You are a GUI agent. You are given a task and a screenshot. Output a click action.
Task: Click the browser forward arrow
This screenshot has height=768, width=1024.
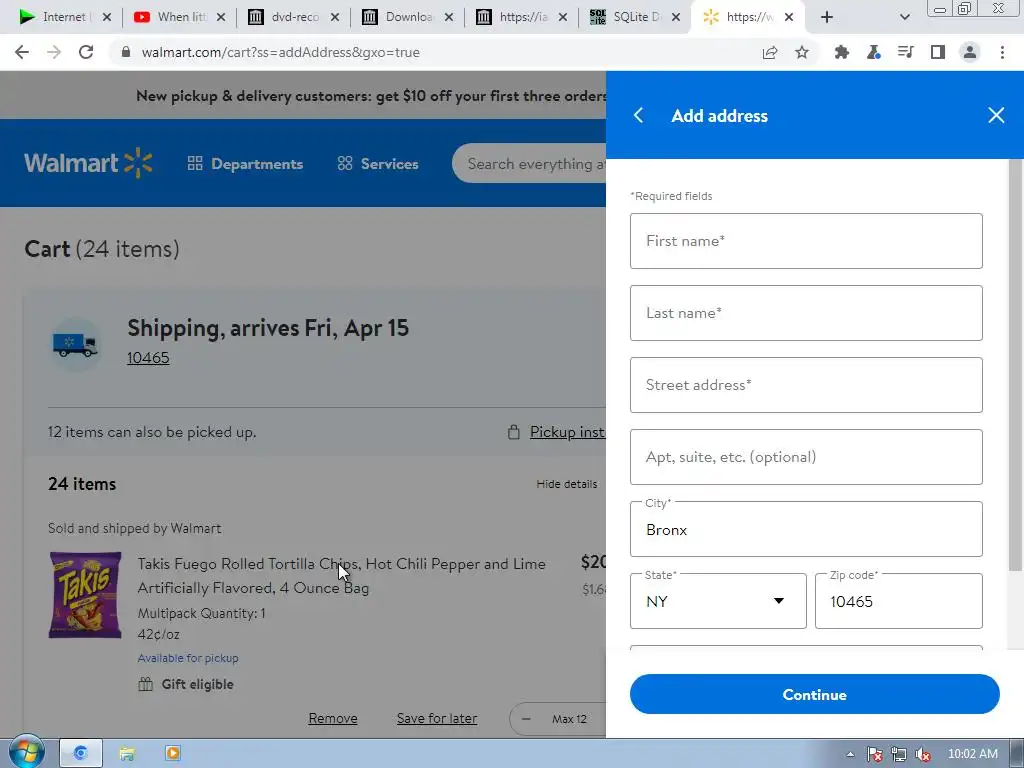click(54, 52)
